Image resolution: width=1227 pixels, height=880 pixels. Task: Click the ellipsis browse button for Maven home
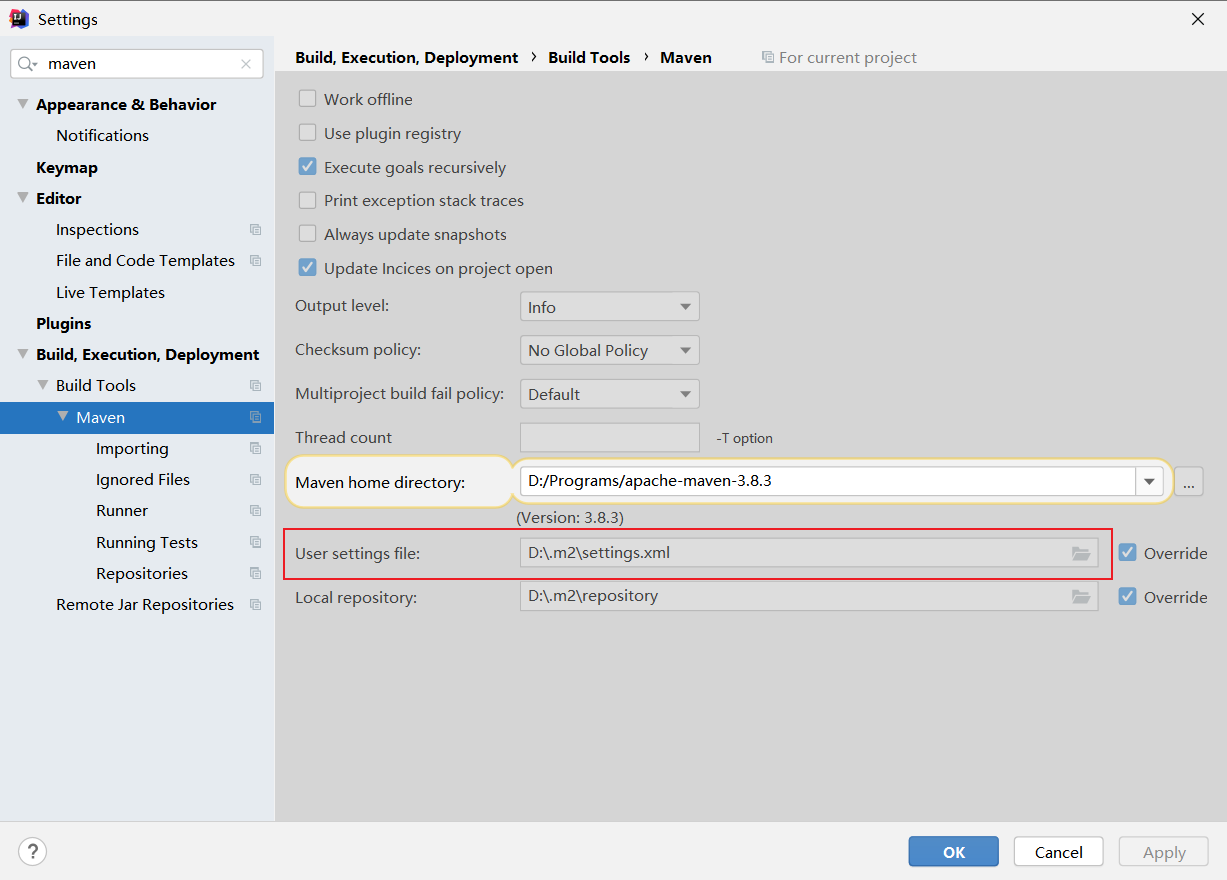click(x=1188, y=482)
